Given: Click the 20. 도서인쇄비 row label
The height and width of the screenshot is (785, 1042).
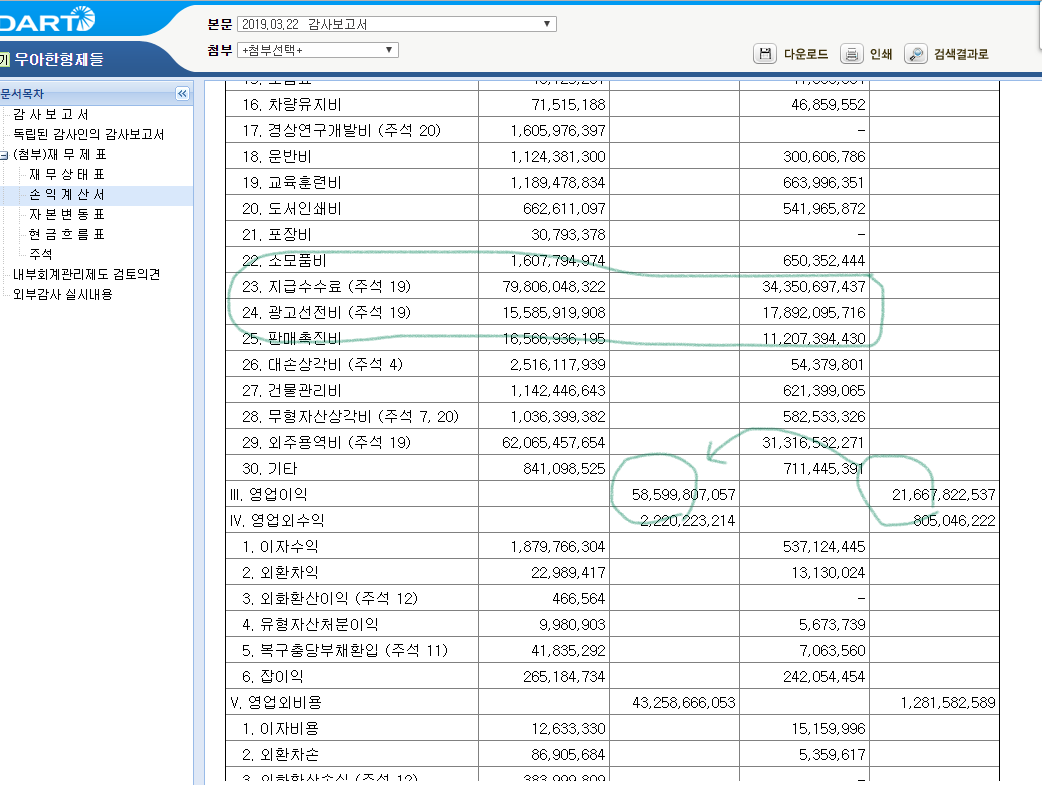Looking at the screenshot, I should click(x=292, y=208).
